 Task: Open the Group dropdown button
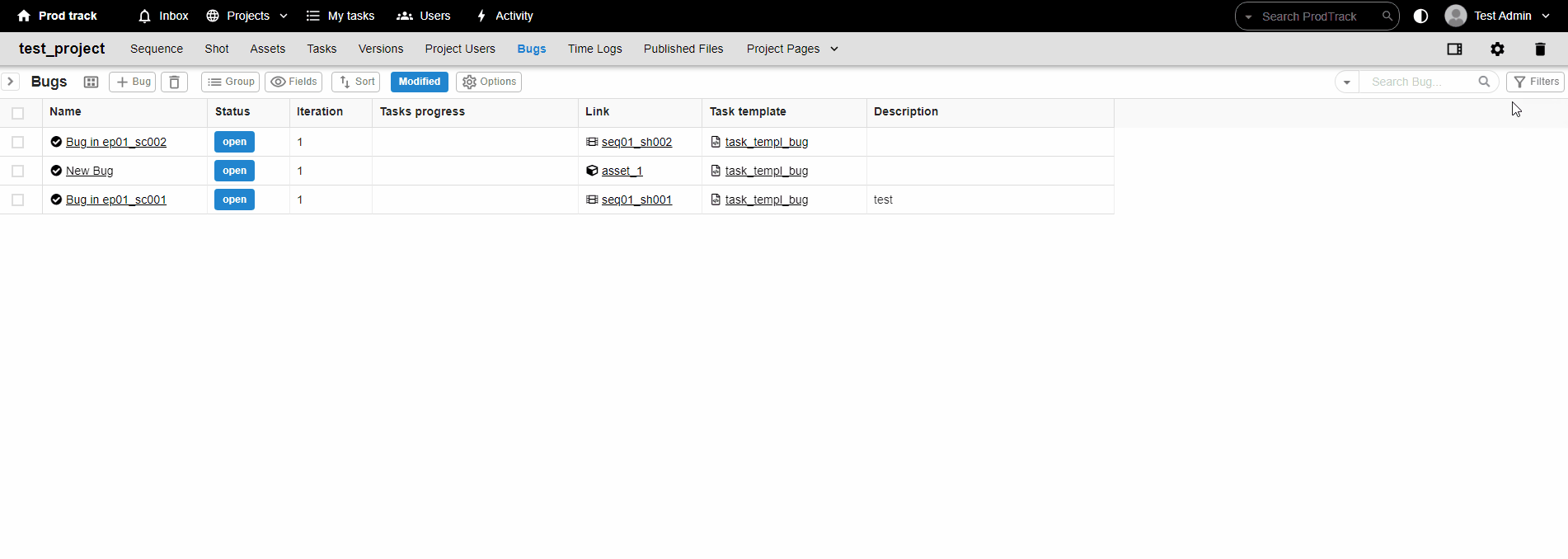230,82
